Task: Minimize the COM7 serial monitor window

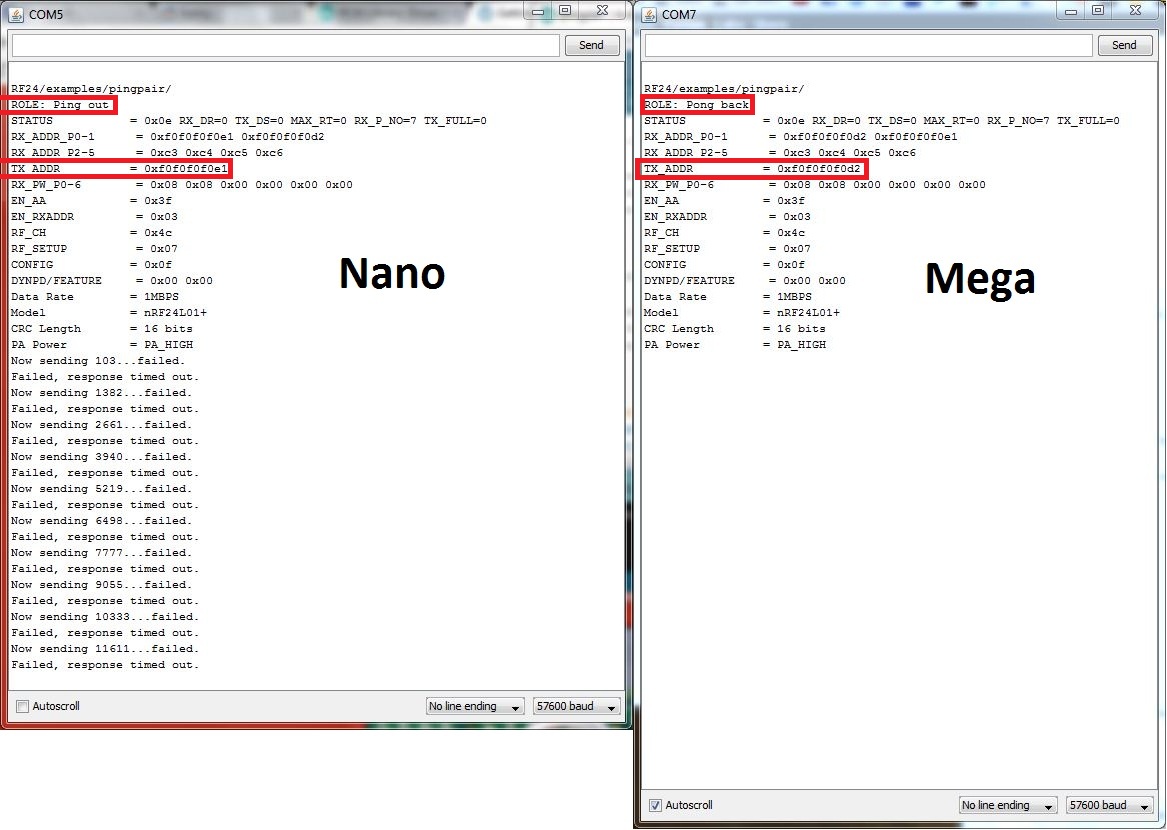Action: 1071,10
